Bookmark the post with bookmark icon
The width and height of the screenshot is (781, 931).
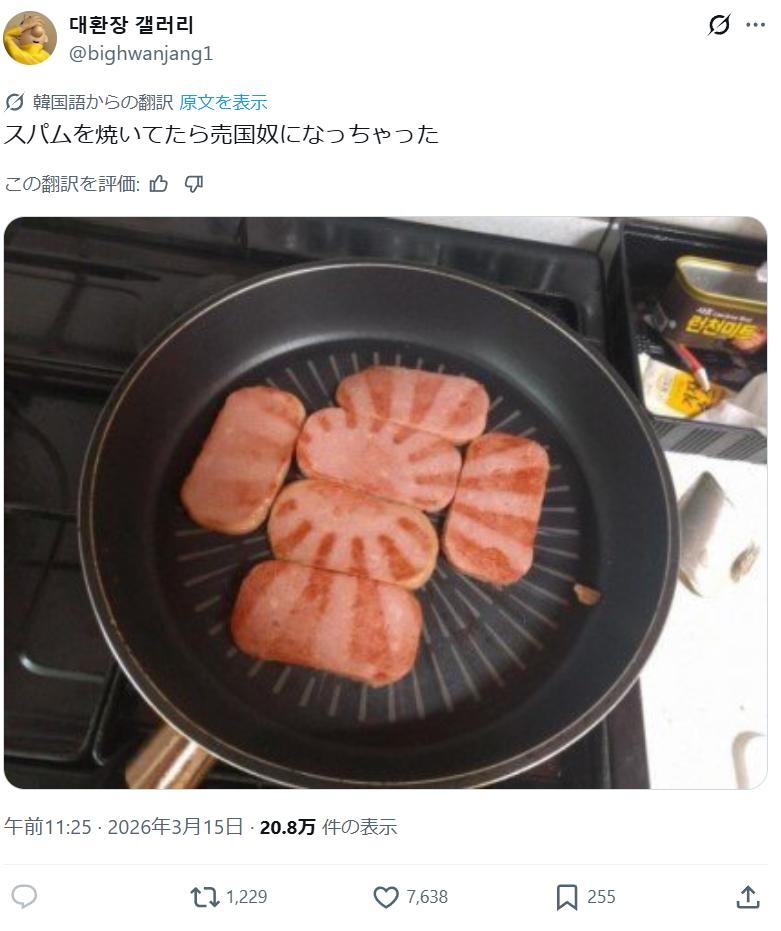pyautogui.click(x=567, y=897)
